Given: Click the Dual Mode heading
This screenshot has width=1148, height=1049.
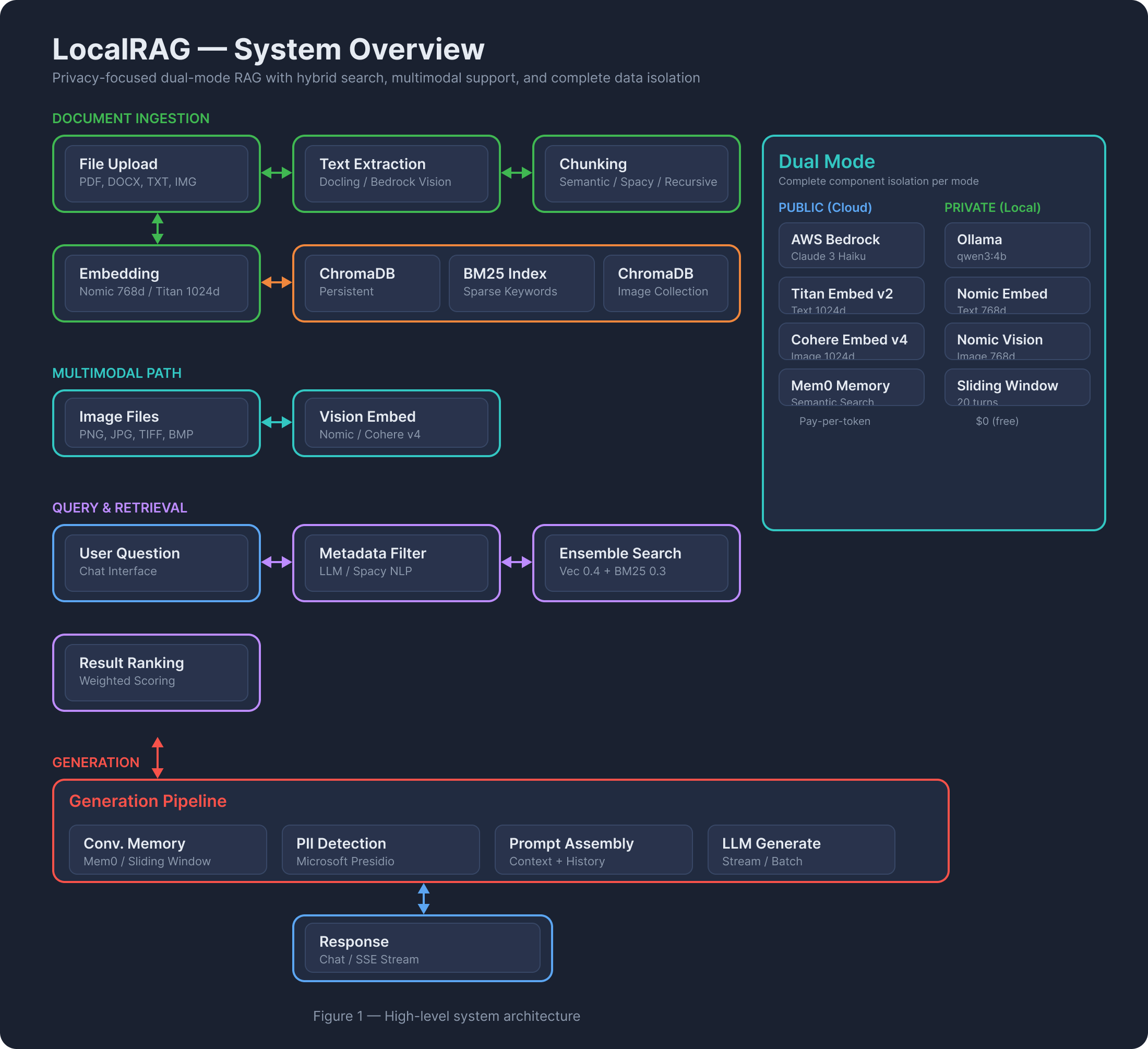Looking at the screenshot, I should coord(826,162).
